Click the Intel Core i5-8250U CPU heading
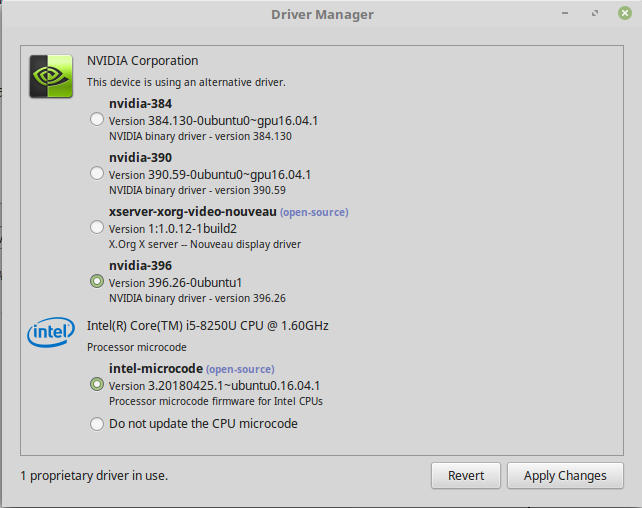 208,326
